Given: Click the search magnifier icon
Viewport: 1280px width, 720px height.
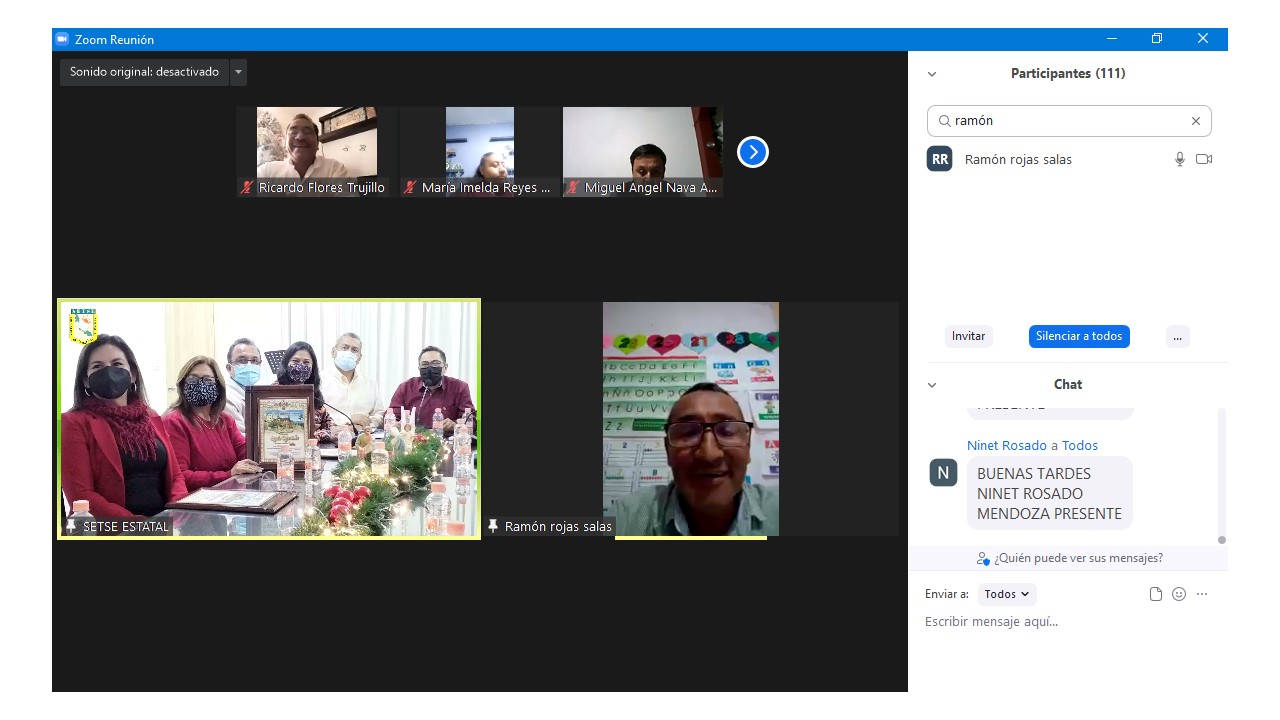Looking at the screenshot, I should [x=944, y=121].
